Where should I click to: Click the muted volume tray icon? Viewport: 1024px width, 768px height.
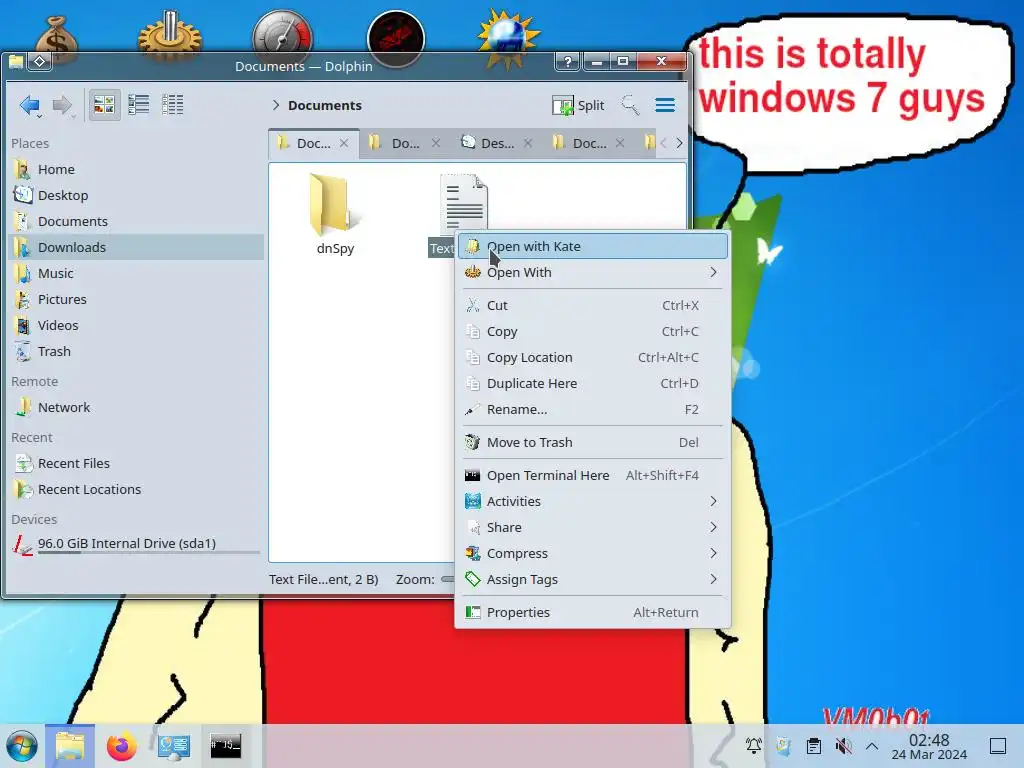coord(843,745)
